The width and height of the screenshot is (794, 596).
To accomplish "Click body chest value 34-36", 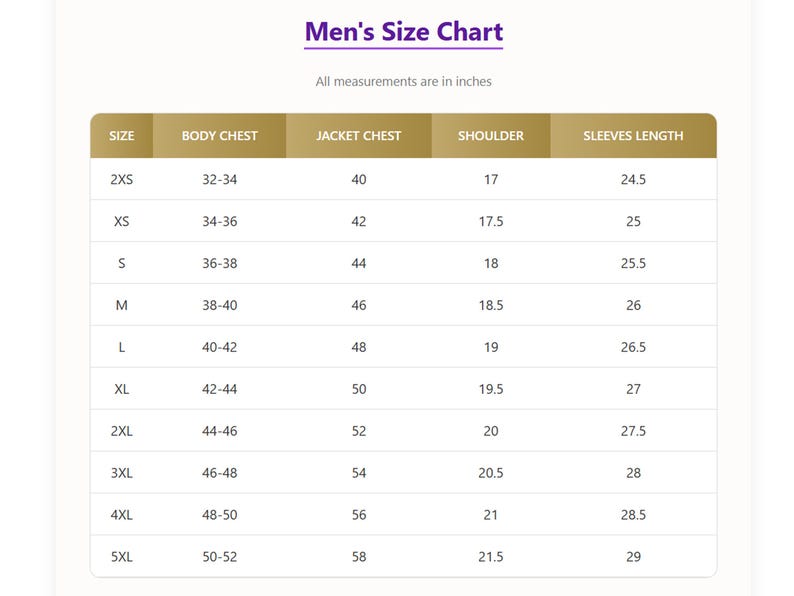I will pyautogui.click(x=219, y=221).
